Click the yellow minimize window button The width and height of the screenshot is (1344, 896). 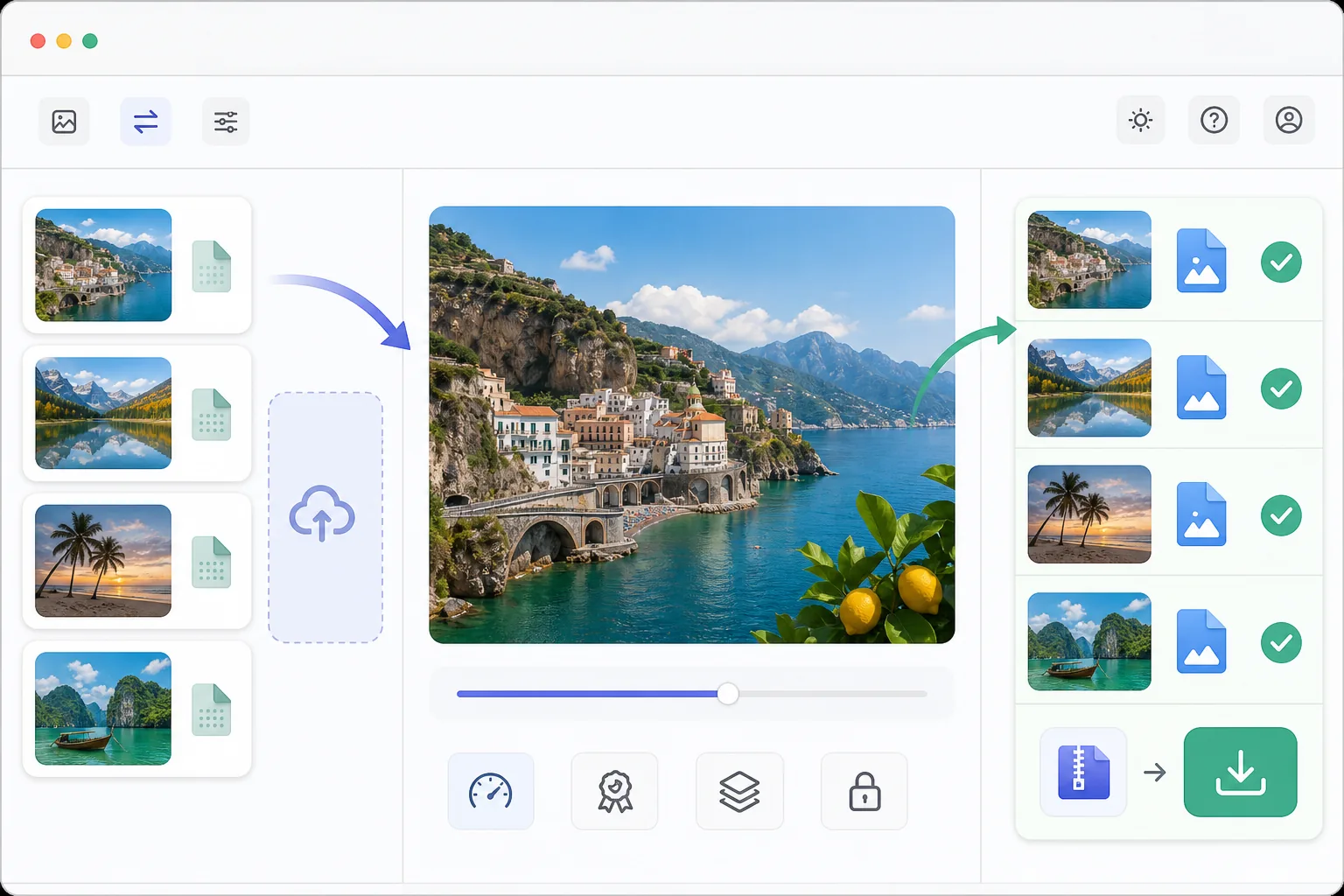tap(64, 41)
